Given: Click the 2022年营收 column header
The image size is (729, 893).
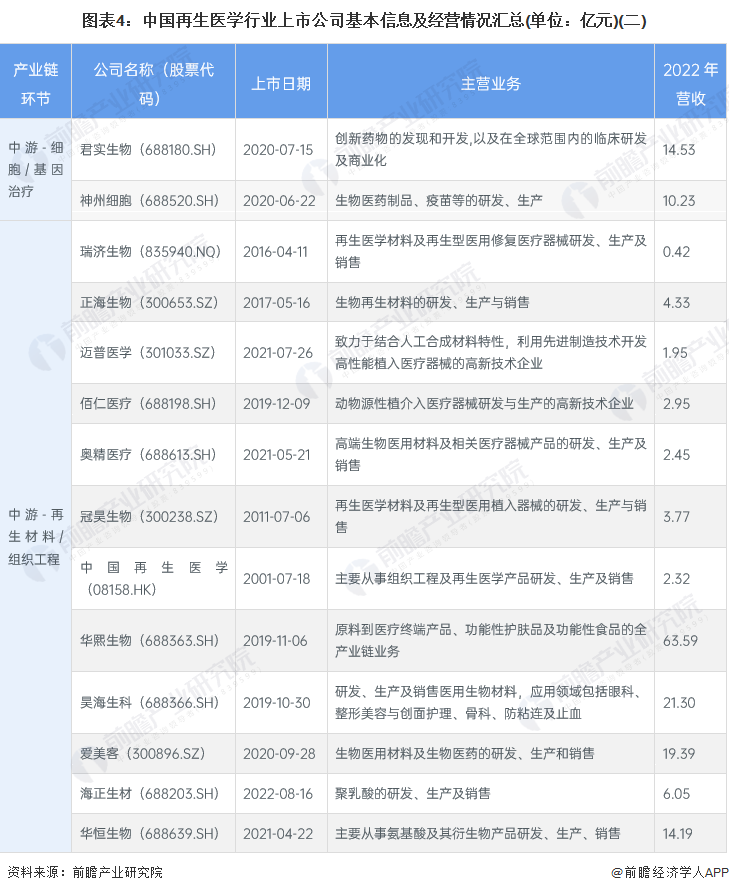Looking at the screenshot, I should click(690, 84).
